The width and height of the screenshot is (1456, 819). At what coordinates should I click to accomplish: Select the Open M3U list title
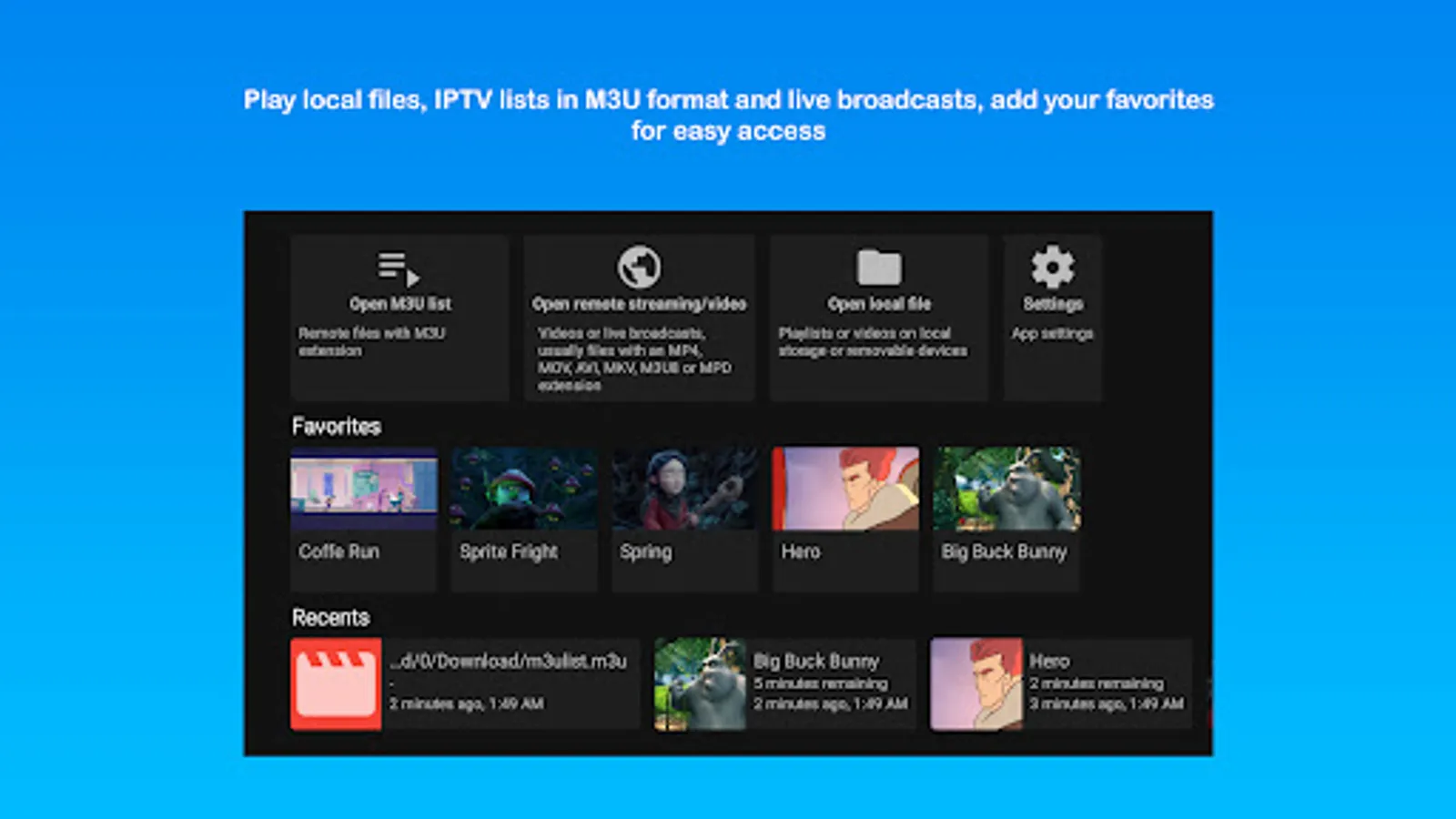pos(399,304)
